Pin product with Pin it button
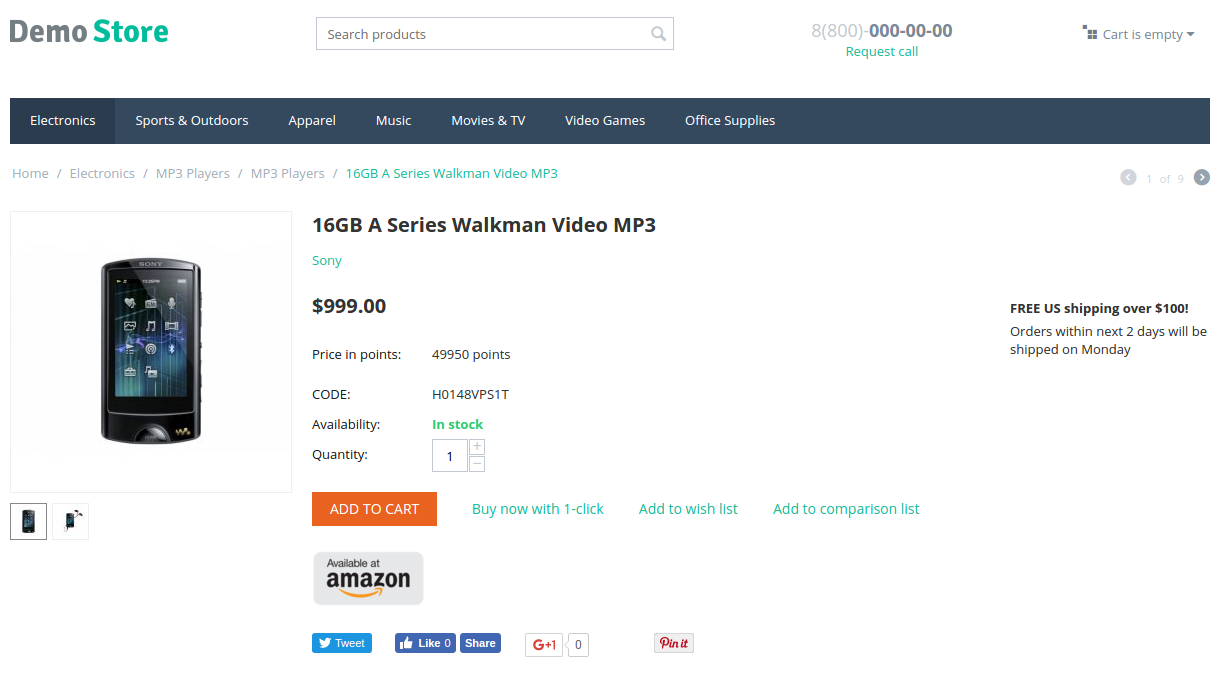Viewport: 1217px width, 682px height. click(x=674, y=643)
